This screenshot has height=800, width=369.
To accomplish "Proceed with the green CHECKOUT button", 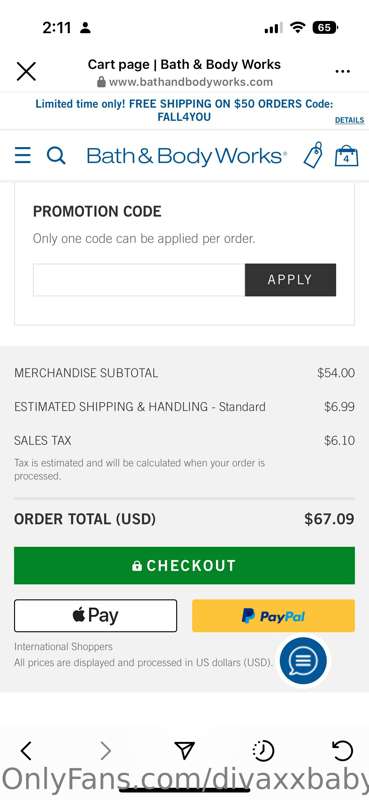I will (x=184, y=565).
